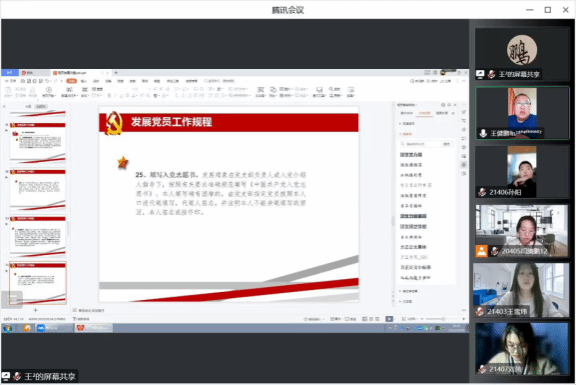Click the pin icon in the task pane header
Screen dimensions: 576x385
449,105
